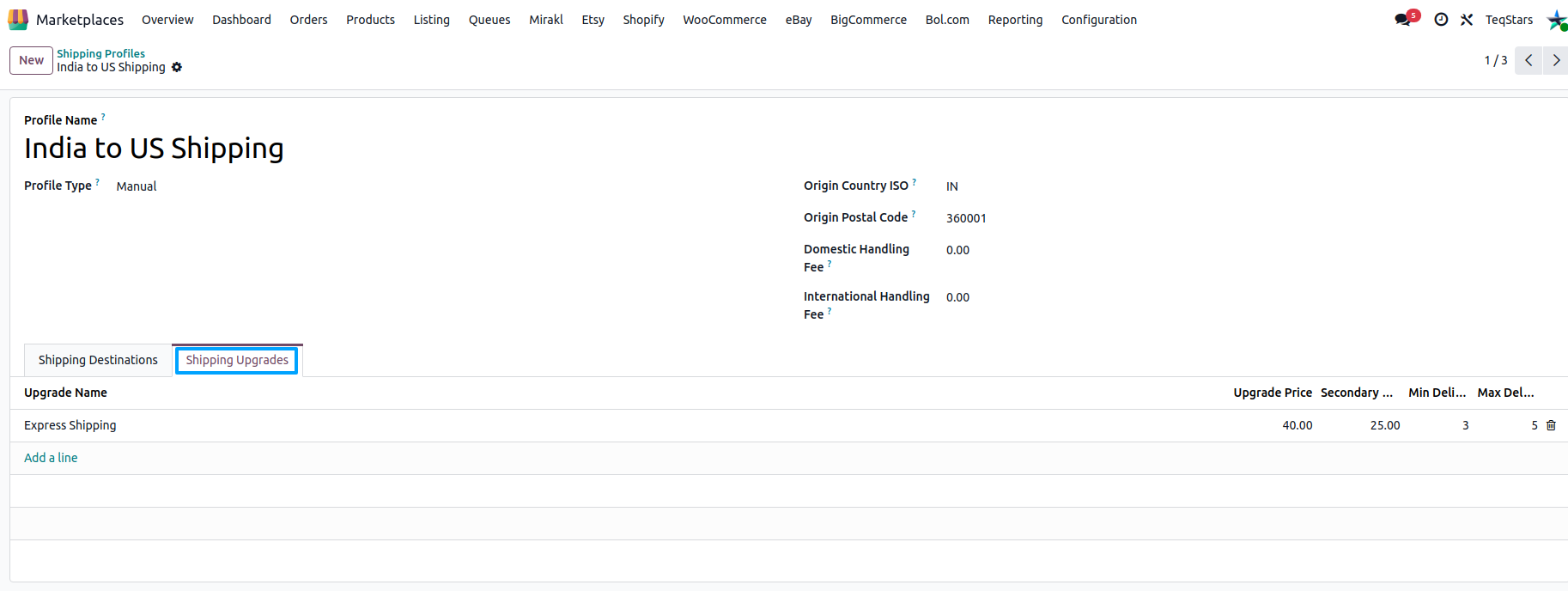Open the Etsy menu
The image size is (1568, 591).
[x=593, y=19]
